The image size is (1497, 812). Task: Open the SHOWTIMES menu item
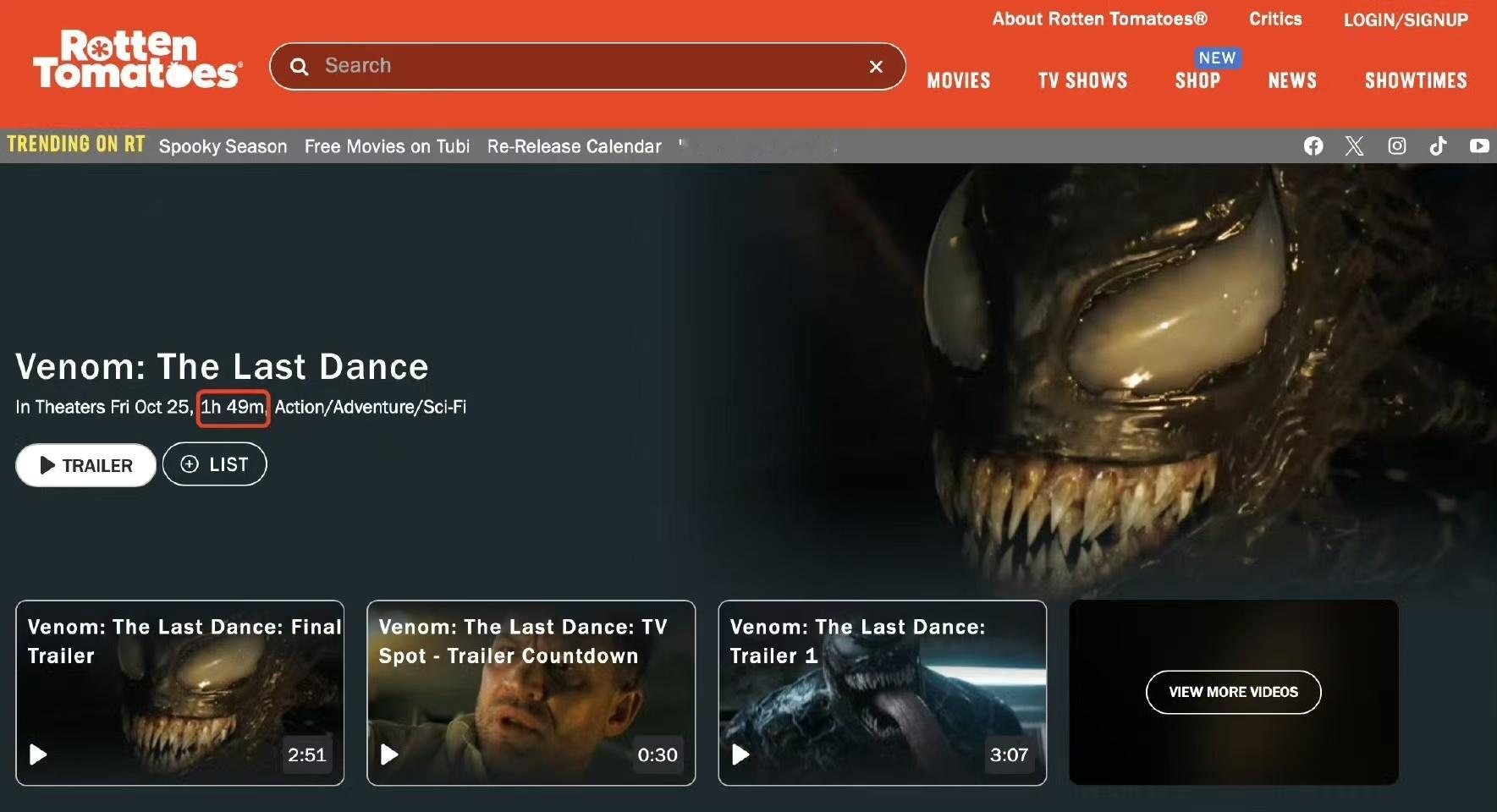point(1416,80)
